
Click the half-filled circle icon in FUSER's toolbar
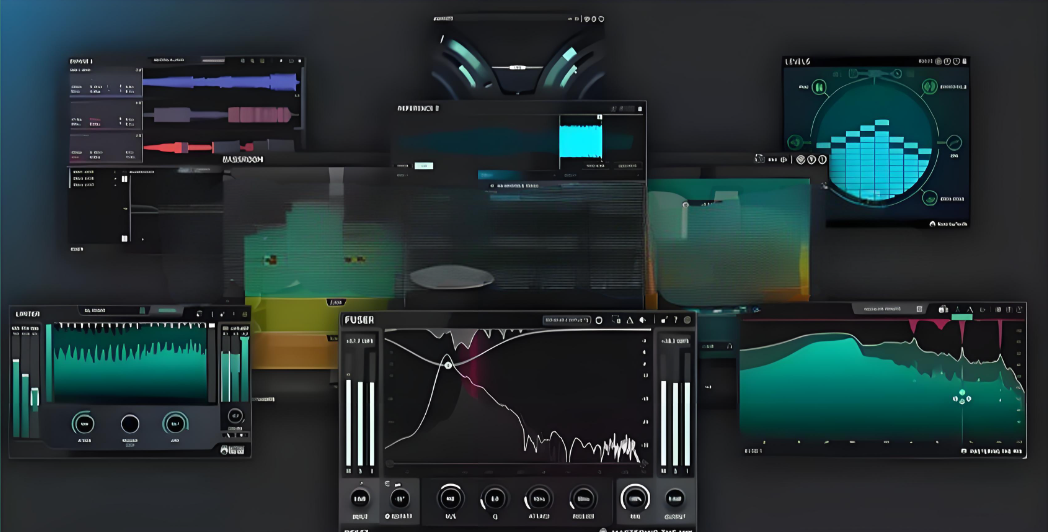point(643,320)
